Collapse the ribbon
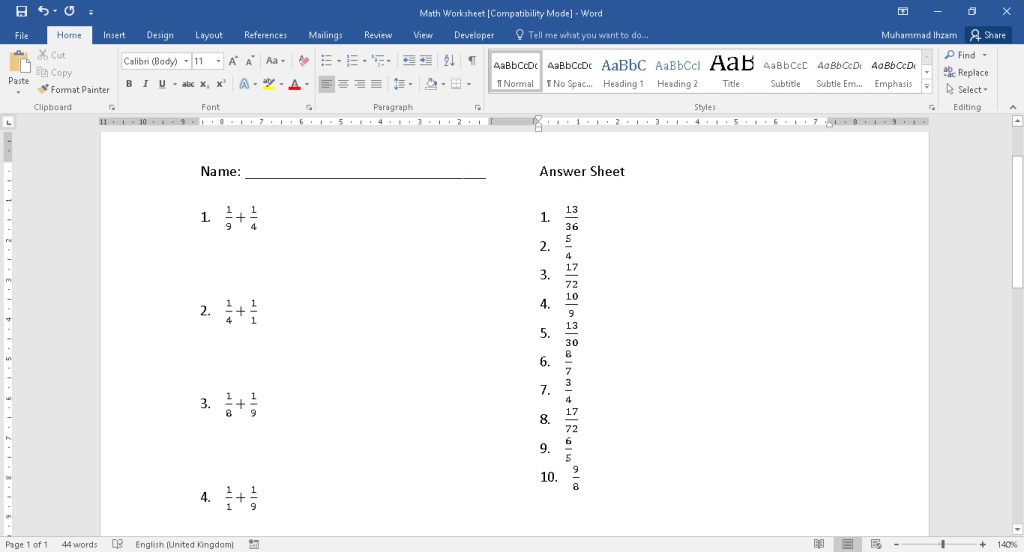 click(1013, 107)
